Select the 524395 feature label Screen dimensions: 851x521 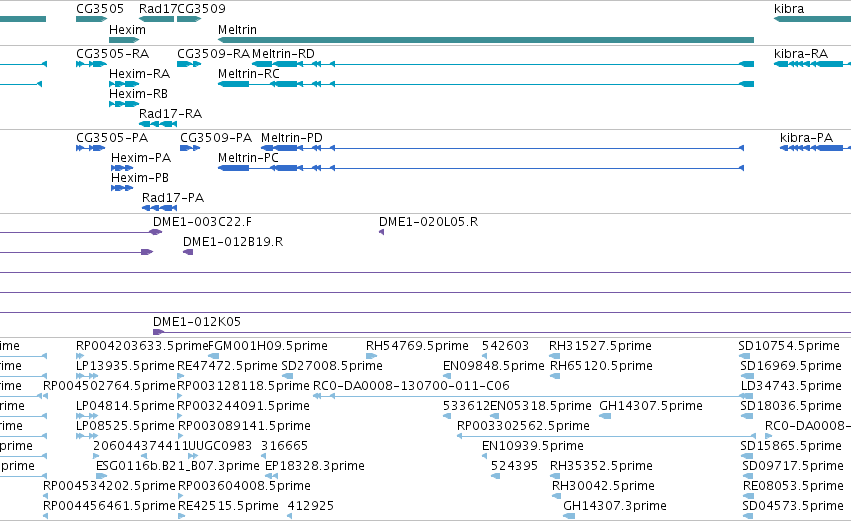pos(515,467)
